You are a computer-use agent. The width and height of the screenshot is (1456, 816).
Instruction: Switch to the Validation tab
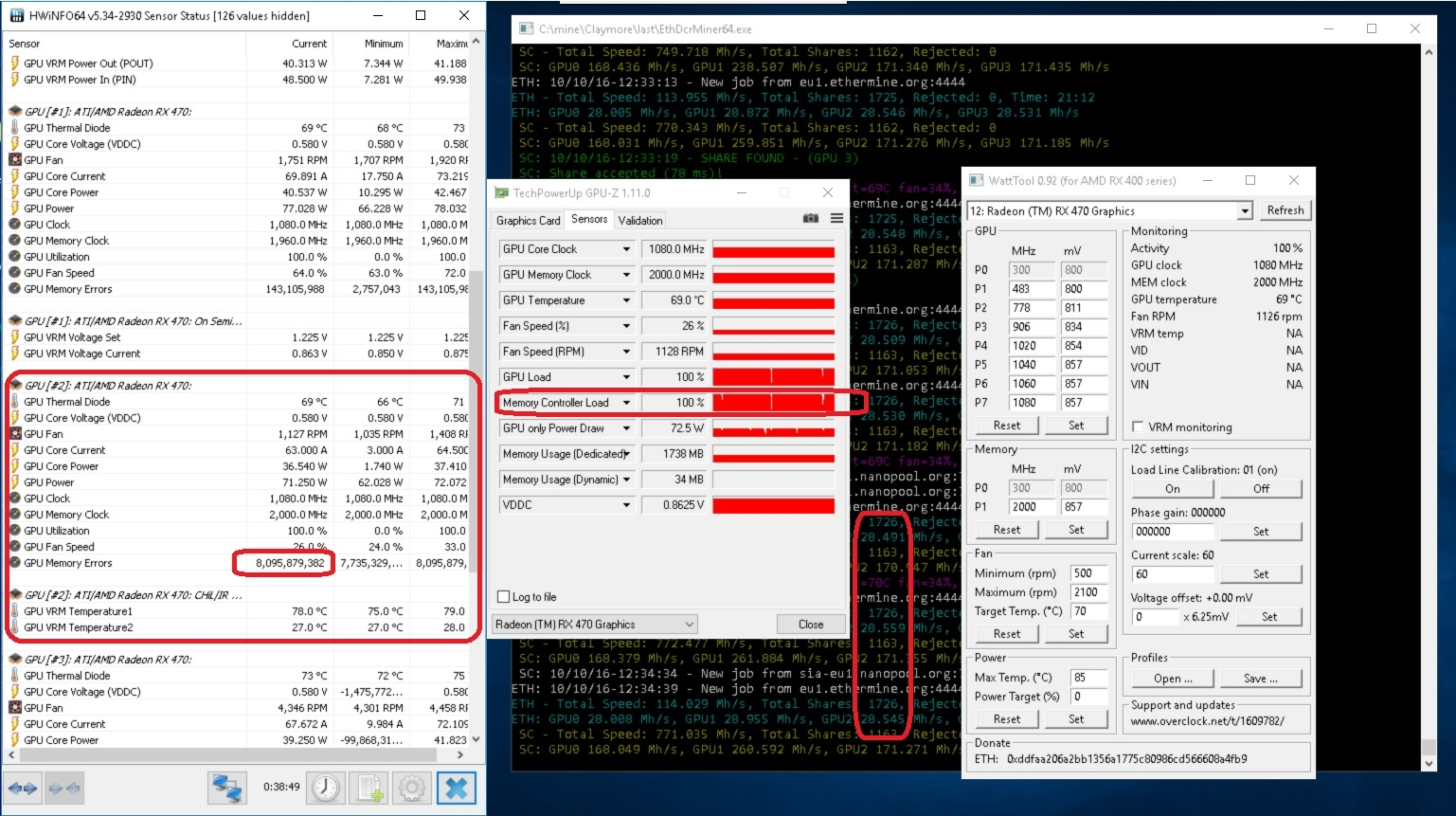click(x=640, y=221)
